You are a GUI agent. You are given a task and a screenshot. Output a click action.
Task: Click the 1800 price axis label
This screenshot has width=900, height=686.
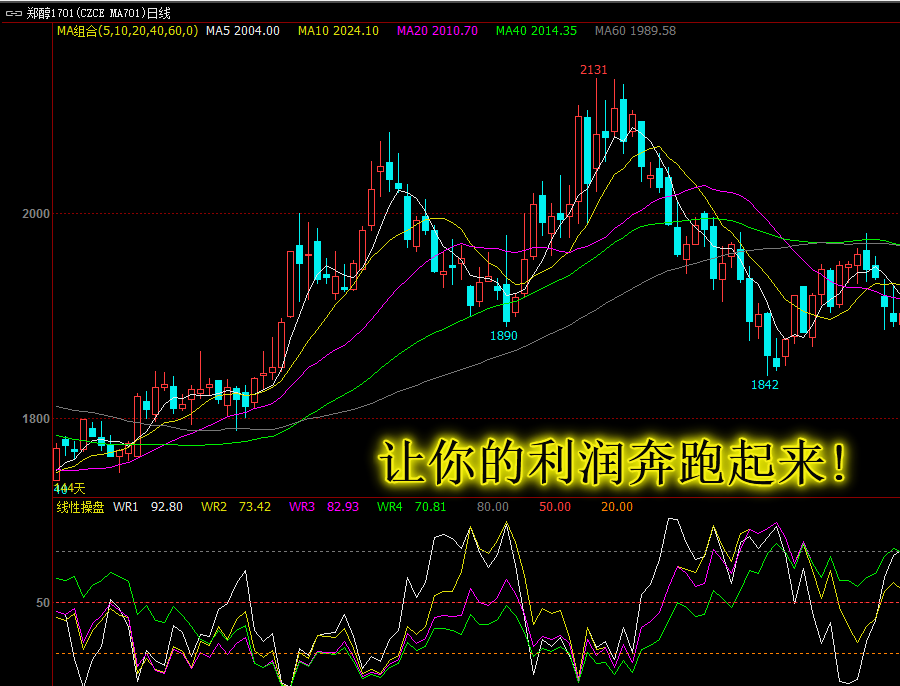click(36, 418)
